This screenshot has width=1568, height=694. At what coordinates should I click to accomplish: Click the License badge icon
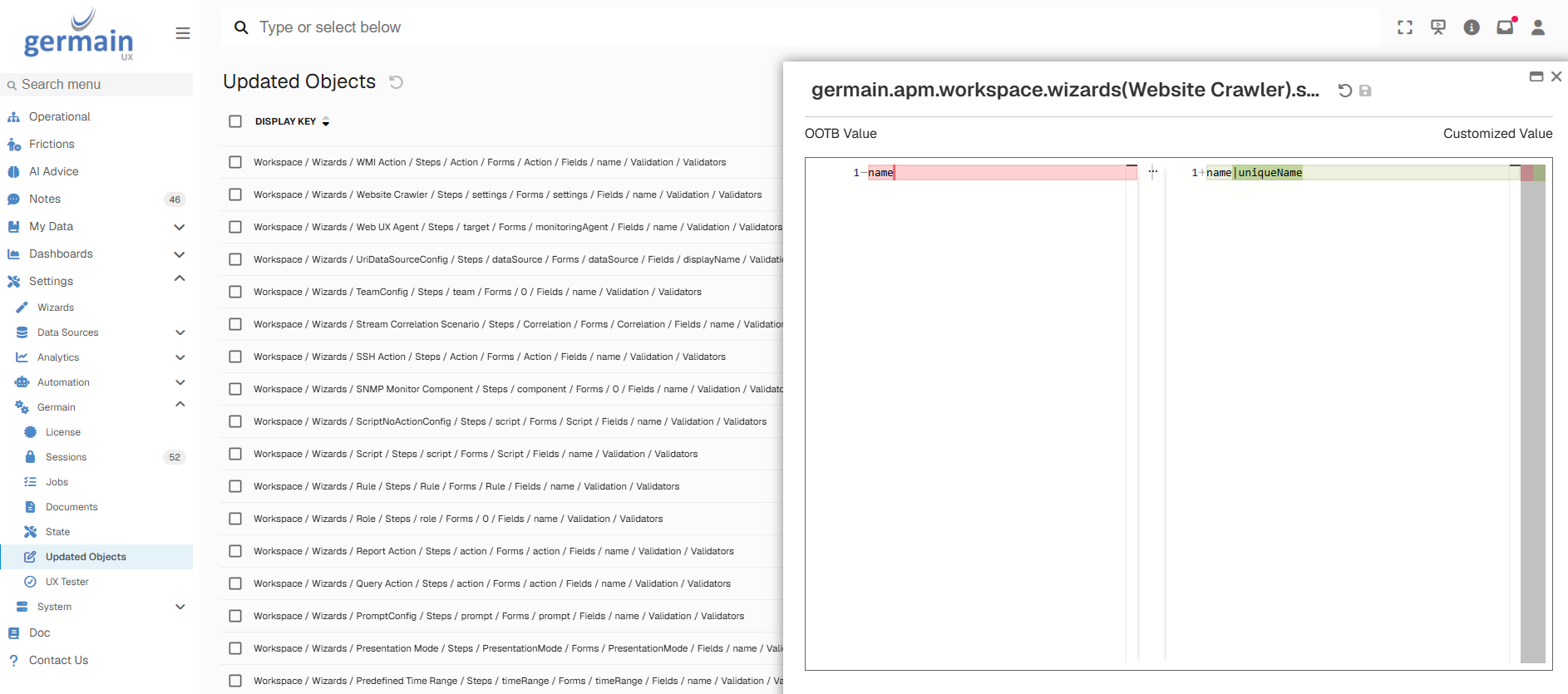point(30,432)
